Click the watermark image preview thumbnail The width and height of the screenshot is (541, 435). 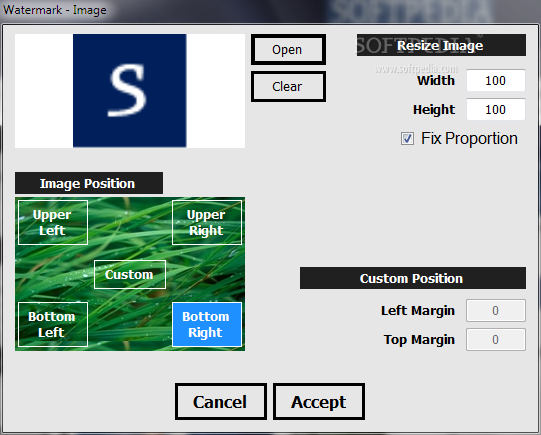130,91
